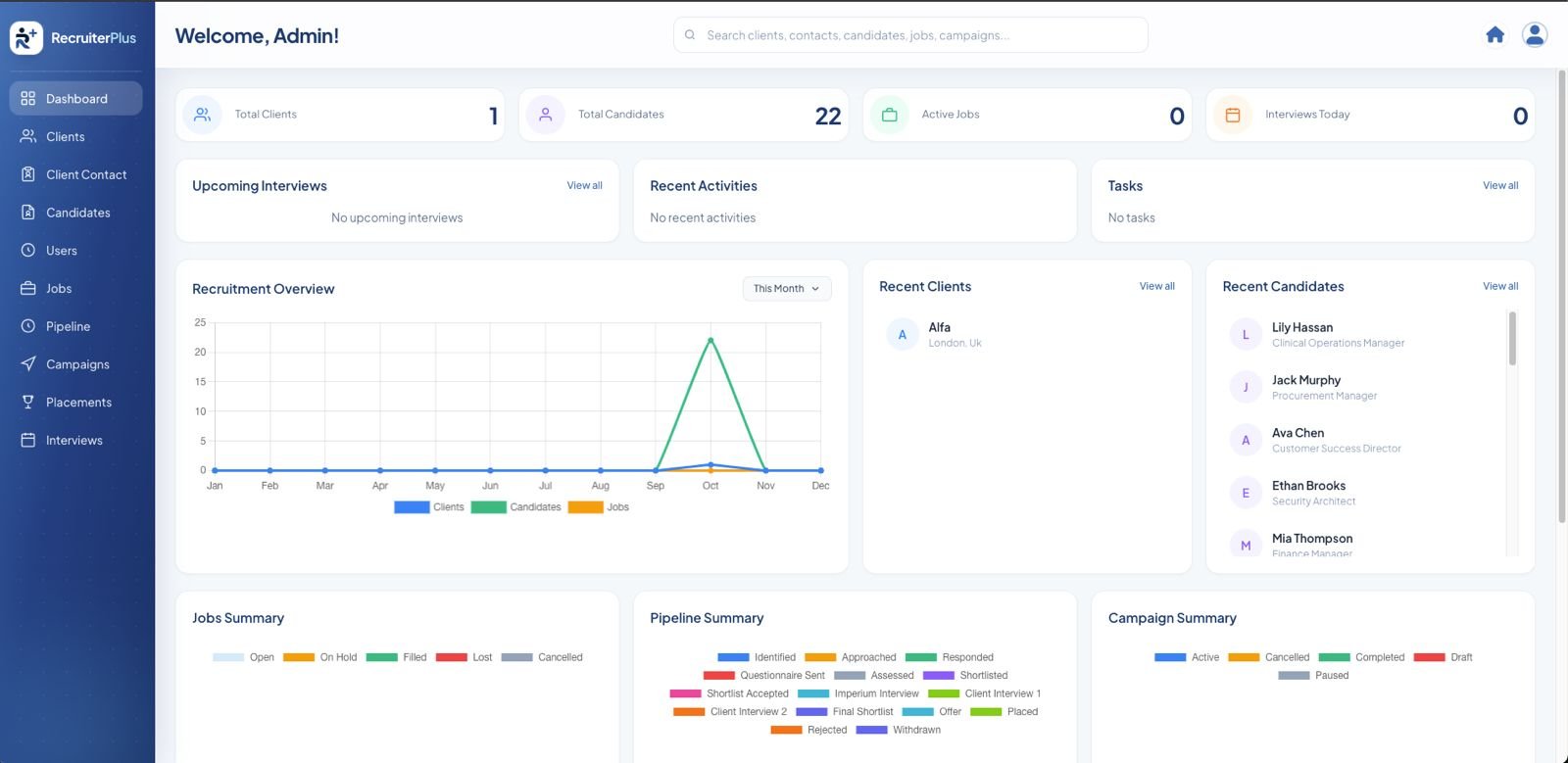1568x763 pixels.
Task: View all recent clients
Action: (1156, 286)
